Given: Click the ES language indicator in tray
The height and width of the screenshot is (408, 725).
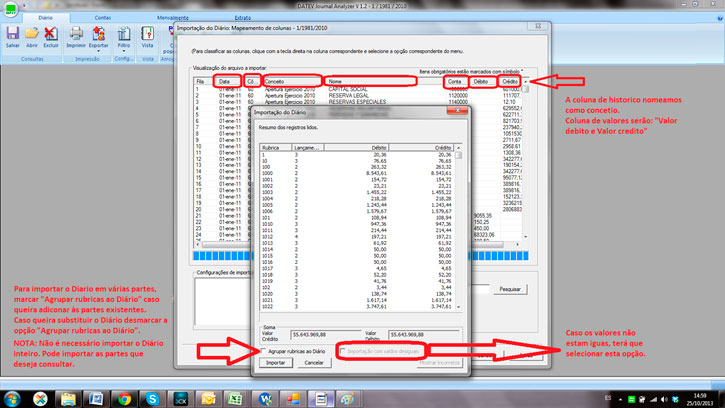Looking at the screenshot, I should [608, 398].
